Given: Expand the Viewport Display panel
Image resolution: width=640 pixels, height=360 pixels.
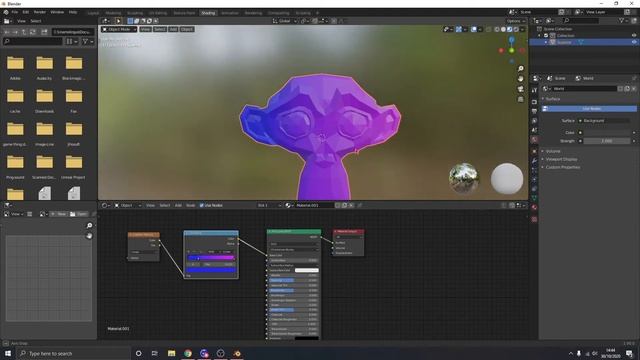Looking at the screenshot, I should click(x=561, y=159).
